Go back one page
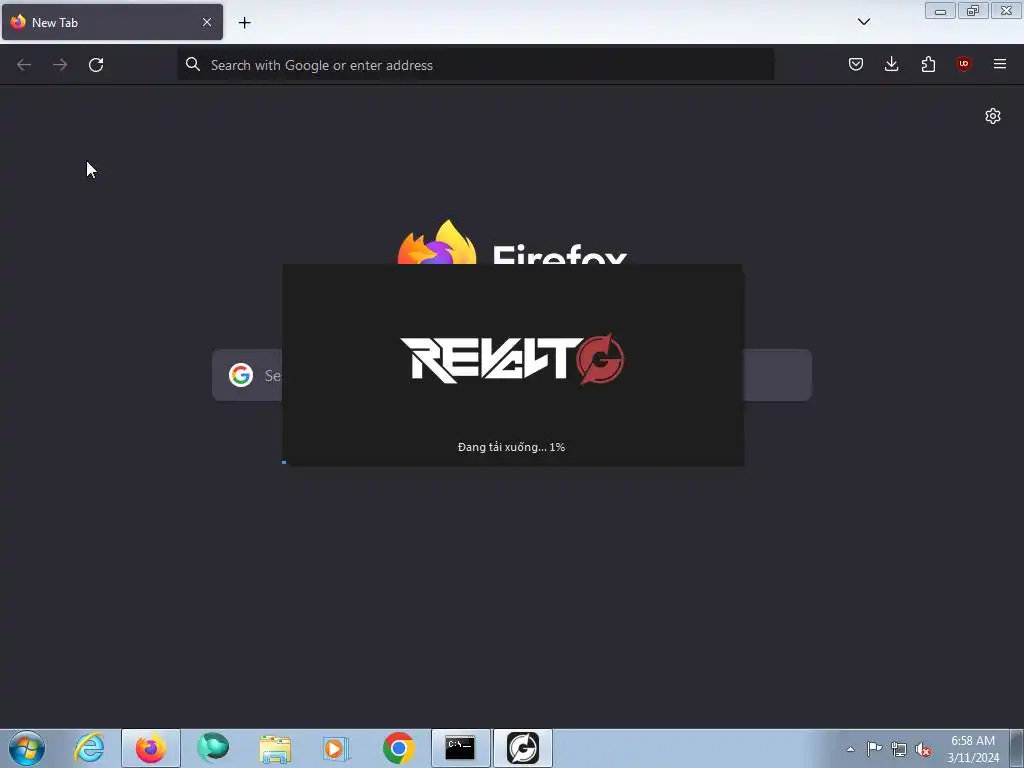This screenshot has width=1024, height=768. pos(24,65)
